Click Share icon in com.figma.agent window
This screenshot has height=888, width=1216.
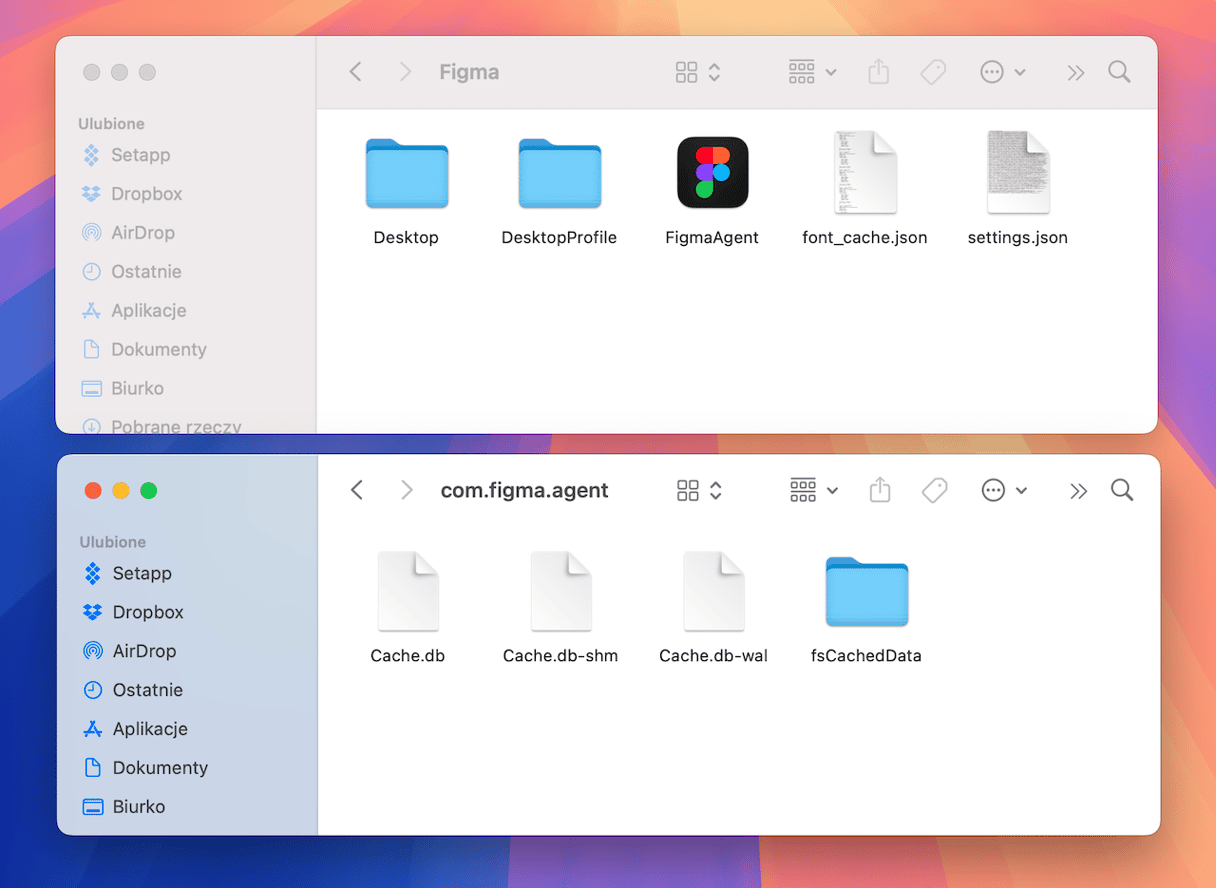pos(880,490)
